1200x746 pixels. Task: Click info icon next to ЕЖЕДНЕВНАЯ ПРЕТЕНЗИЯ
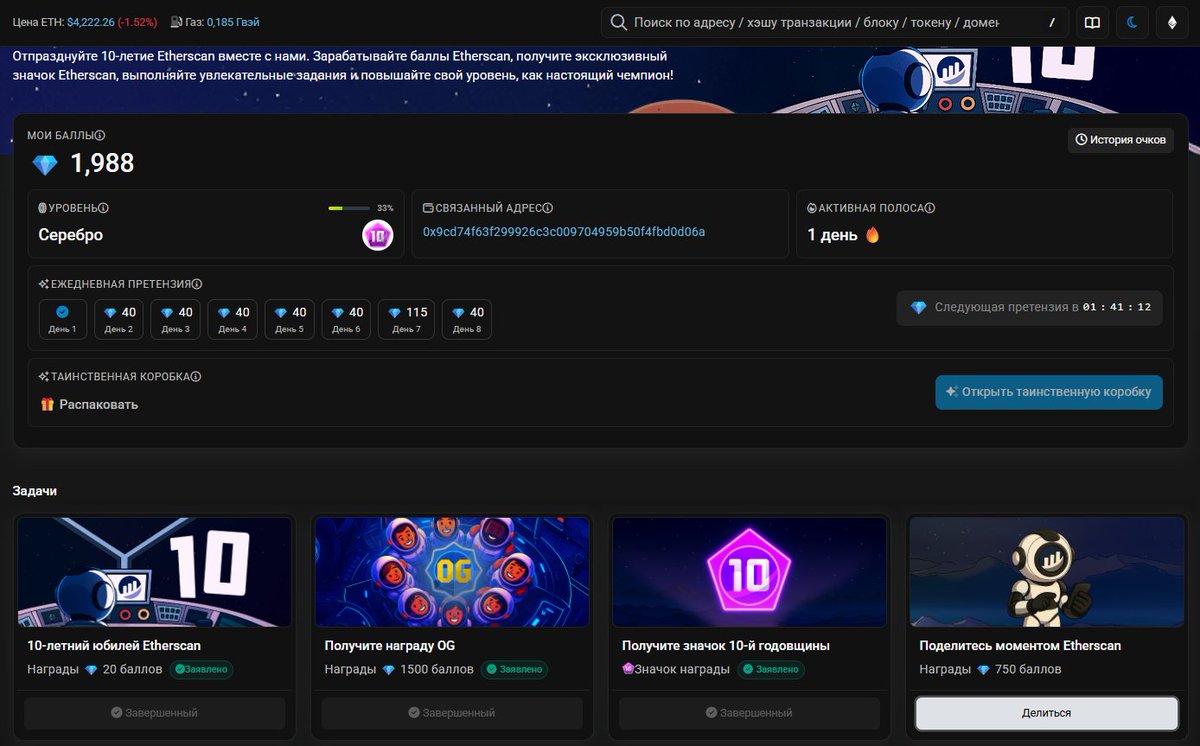point(197,284)
